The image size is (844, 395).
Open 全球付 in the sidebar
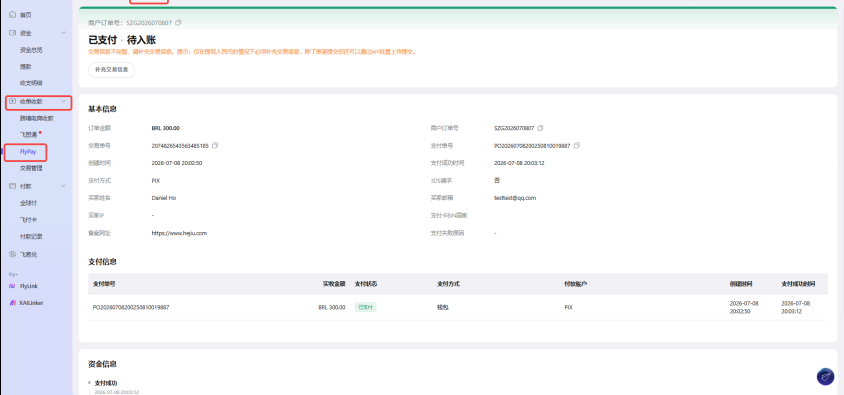point(28,203)
